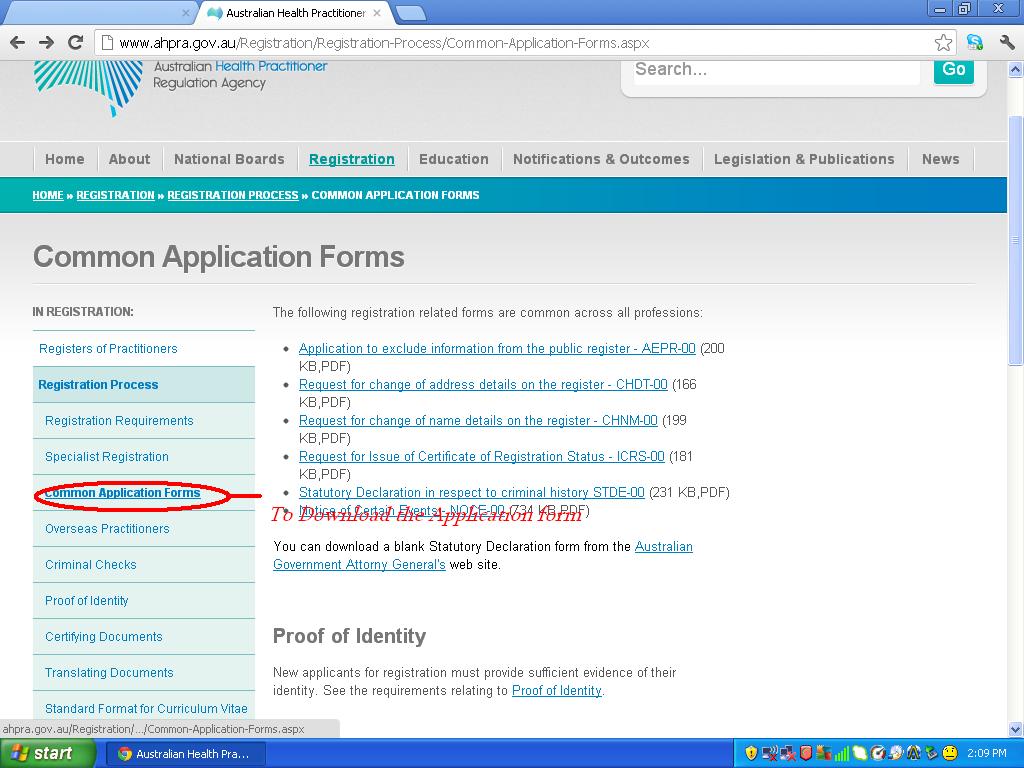Screen dimensions: 1024x768
Task: Switch to the Education navigation tab
Action: click(x=454, y=158)
